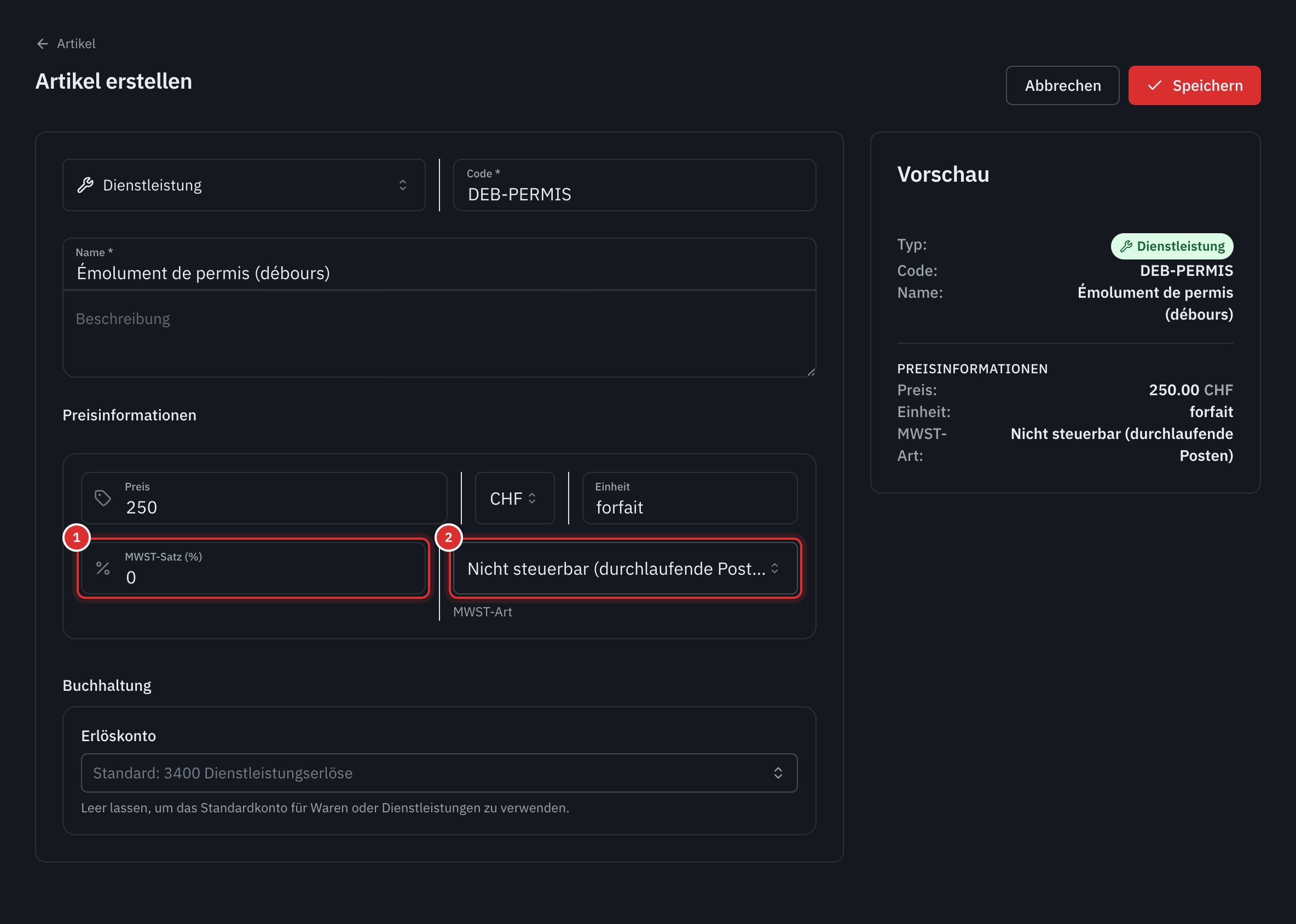
Task: Click the resize handle of Beschreibung textarea
Action: pos(811,372)
